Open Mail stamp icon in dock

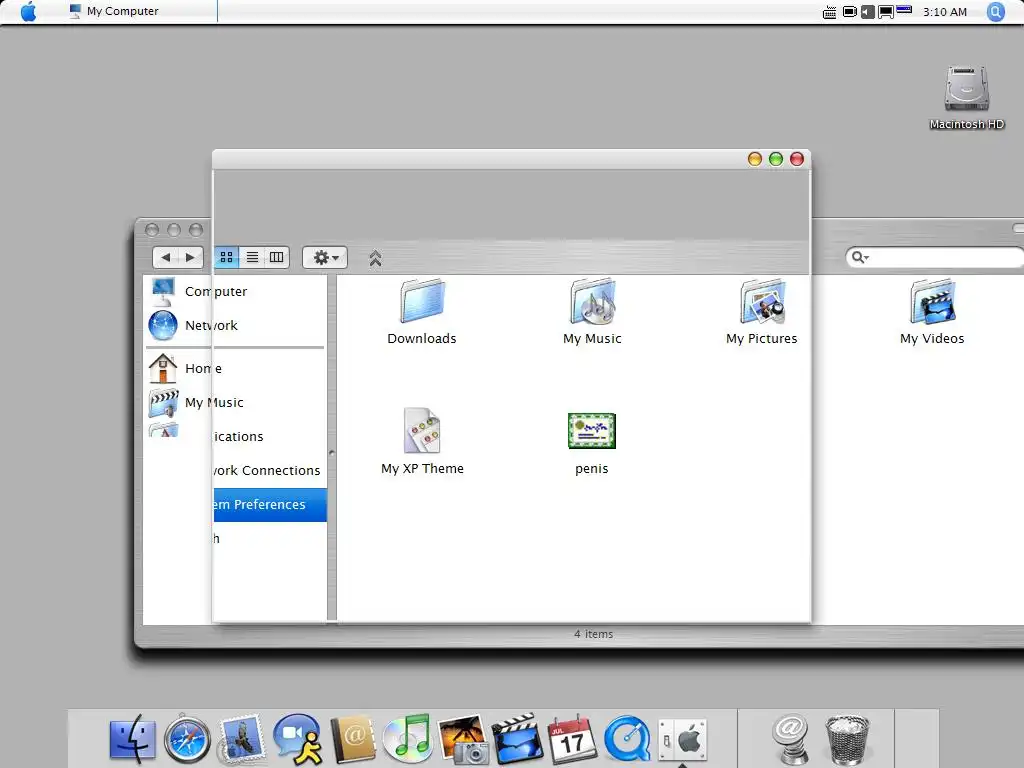242,739
